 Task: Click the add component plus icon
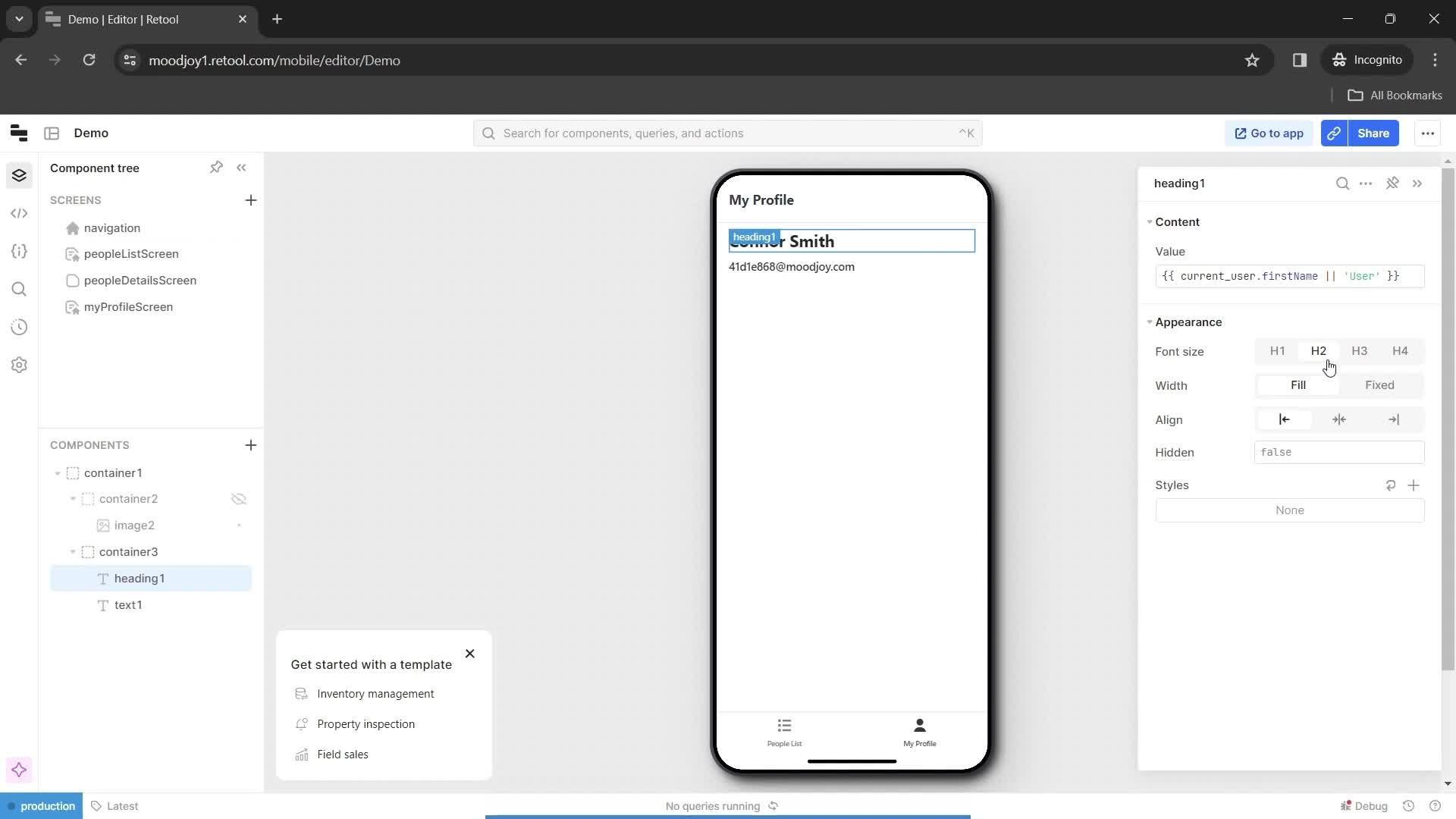click(251, 445)
